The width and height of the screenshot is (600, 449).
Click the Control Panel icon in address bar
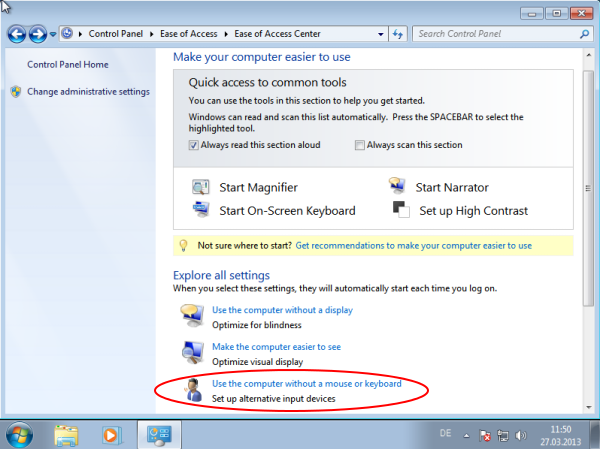[67, 33]
